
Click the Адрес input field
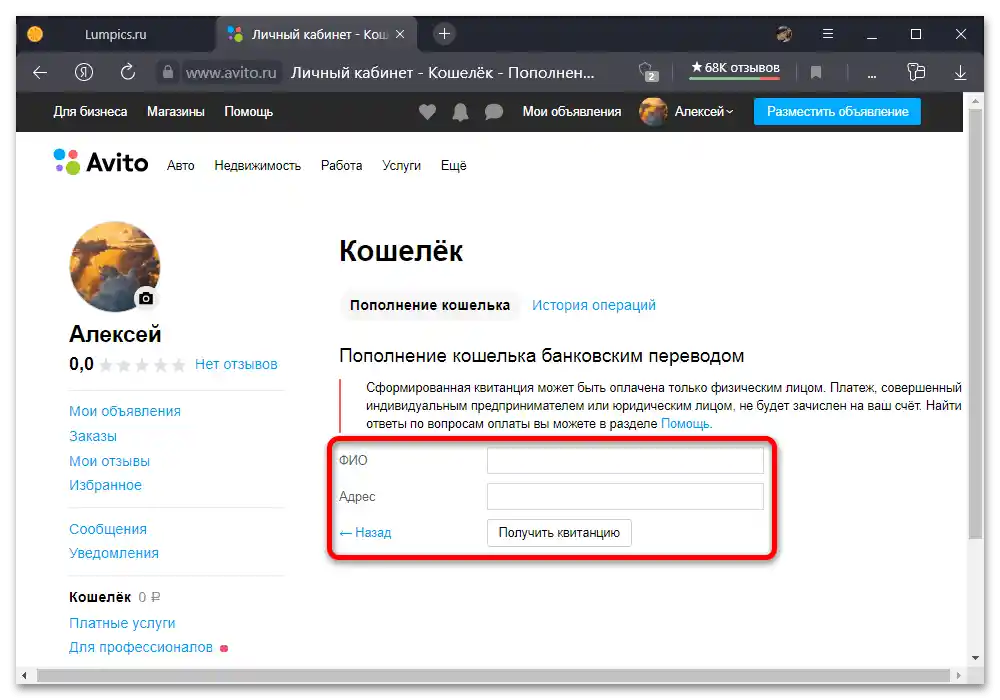(x=625, y=497)
